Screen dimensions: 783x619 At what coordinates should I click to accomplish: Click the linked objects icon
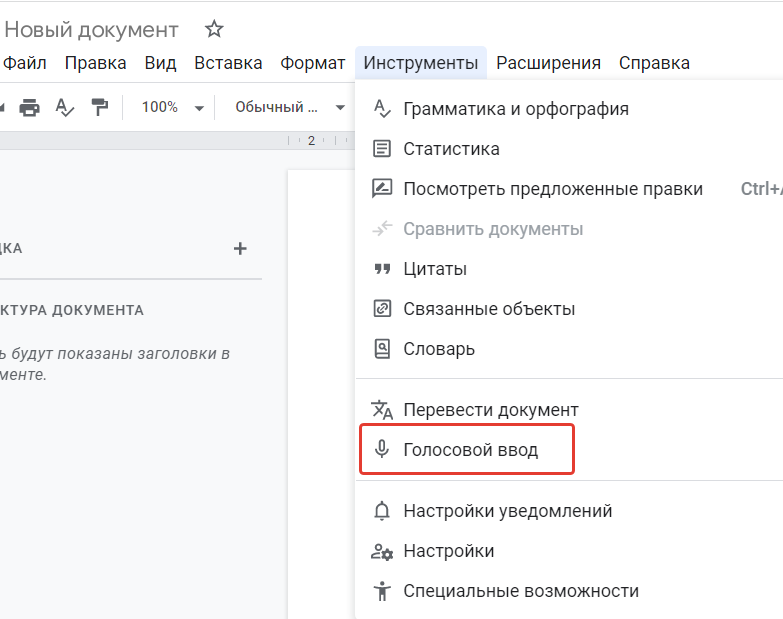[382, 309]
